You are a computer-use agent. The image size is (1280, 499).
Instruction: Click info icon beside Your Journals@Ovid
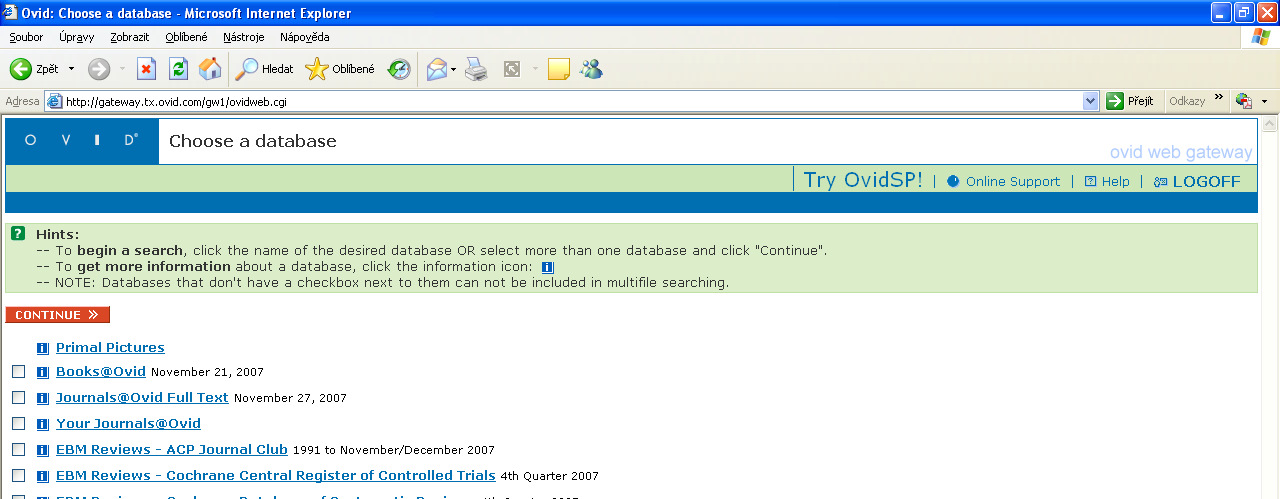tap(43, 424)
